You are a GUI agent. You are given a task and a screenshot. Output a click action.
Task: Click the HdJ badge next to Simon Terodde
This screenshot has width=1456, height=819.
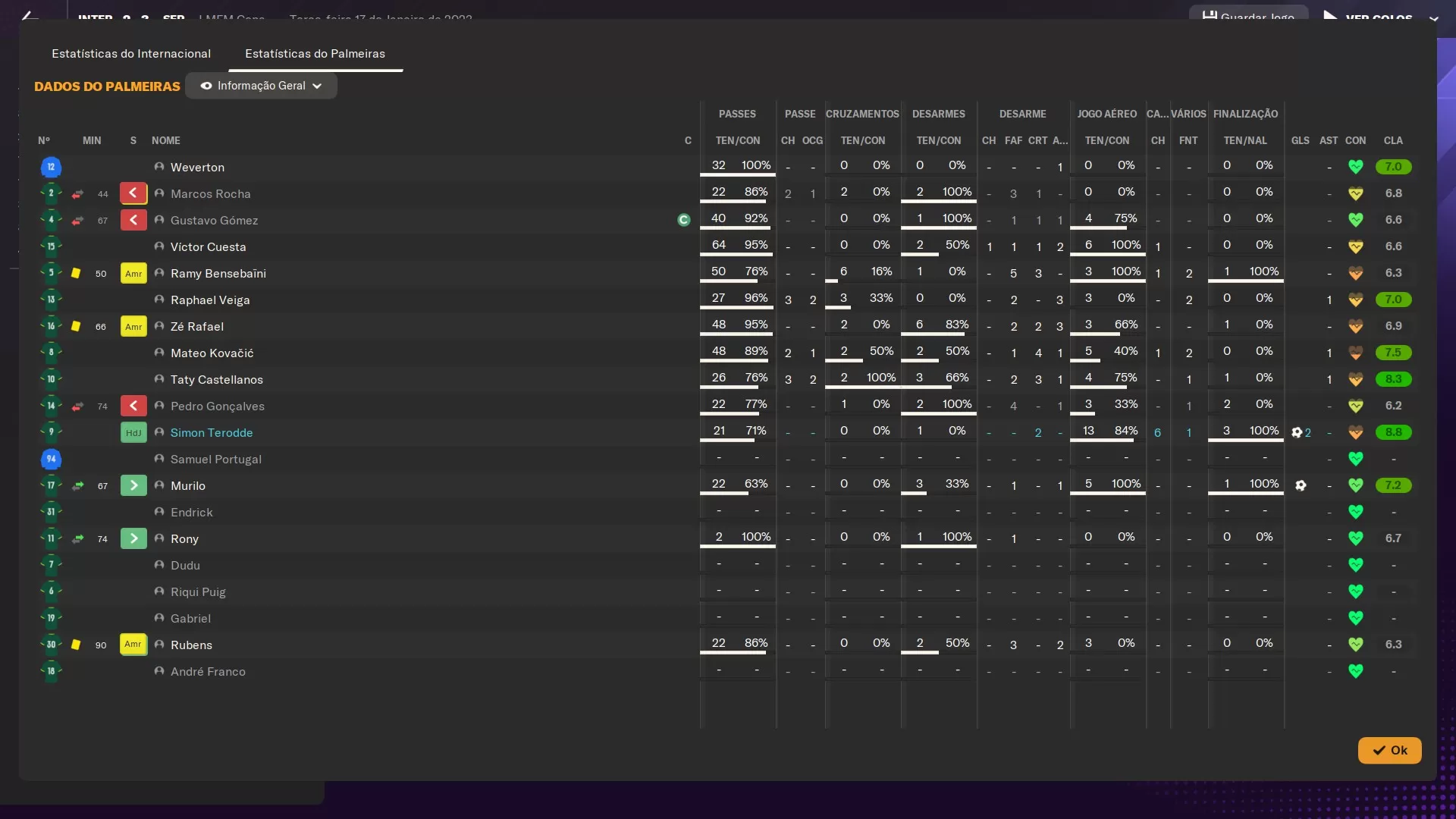(x=133, y=432)
